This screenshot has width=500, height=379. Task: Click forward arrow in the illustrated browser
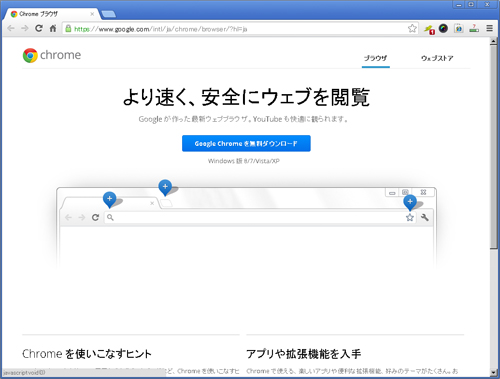[x=82, y=218]
